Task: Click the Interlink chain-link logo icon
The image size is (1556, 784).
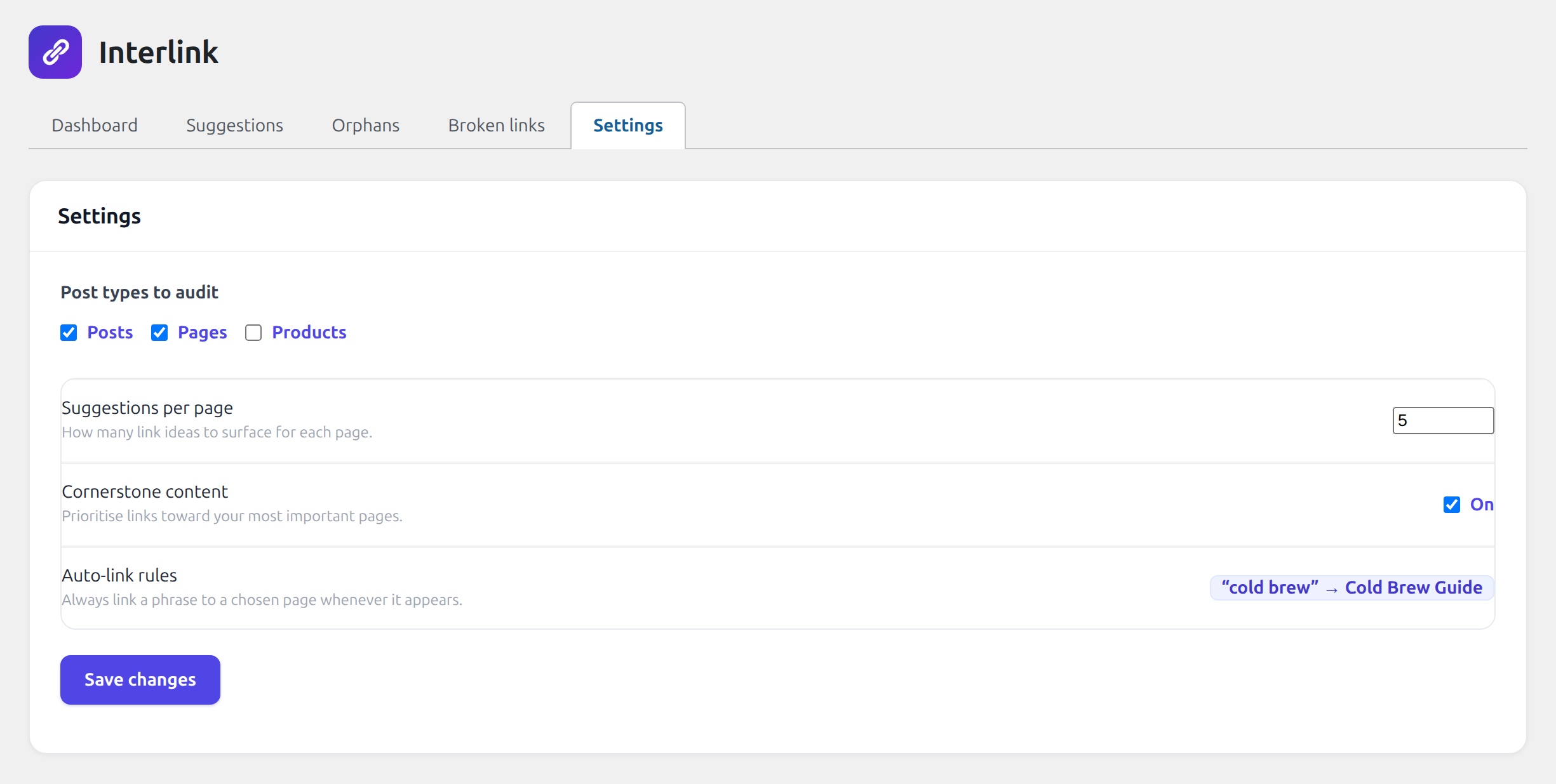Action: pos(55,52)
